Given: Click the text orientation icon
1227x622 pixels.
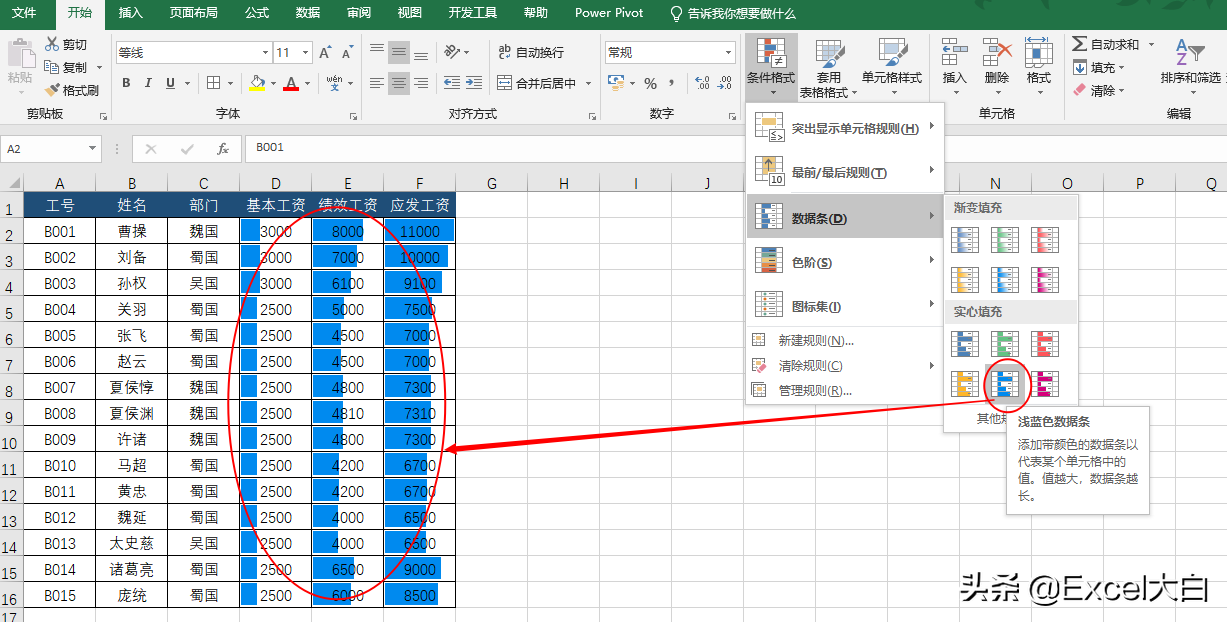Looking at the screenshot, I should 453,52.
